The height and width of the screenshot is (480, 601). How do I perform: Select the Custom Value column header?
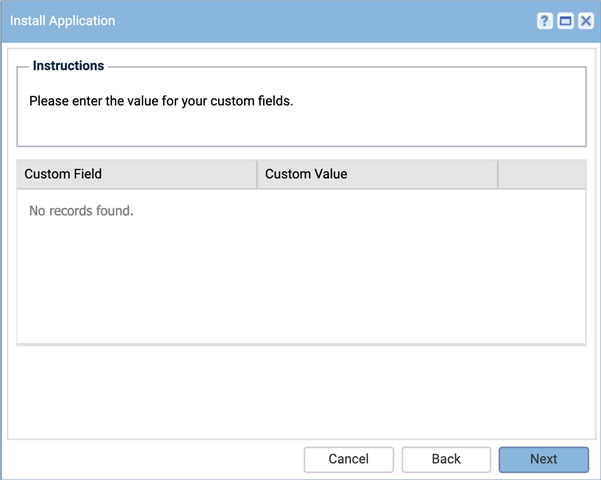tap(378, 174)
